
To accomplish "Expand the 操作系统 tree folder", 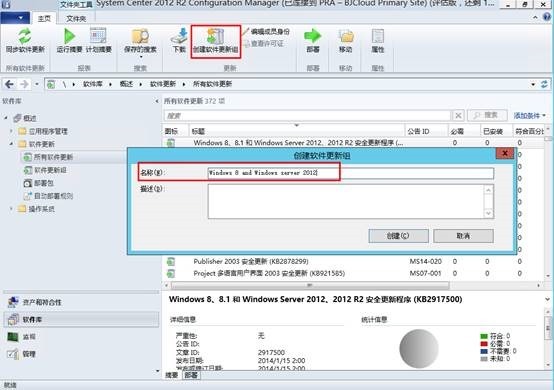I will [11, 209].
